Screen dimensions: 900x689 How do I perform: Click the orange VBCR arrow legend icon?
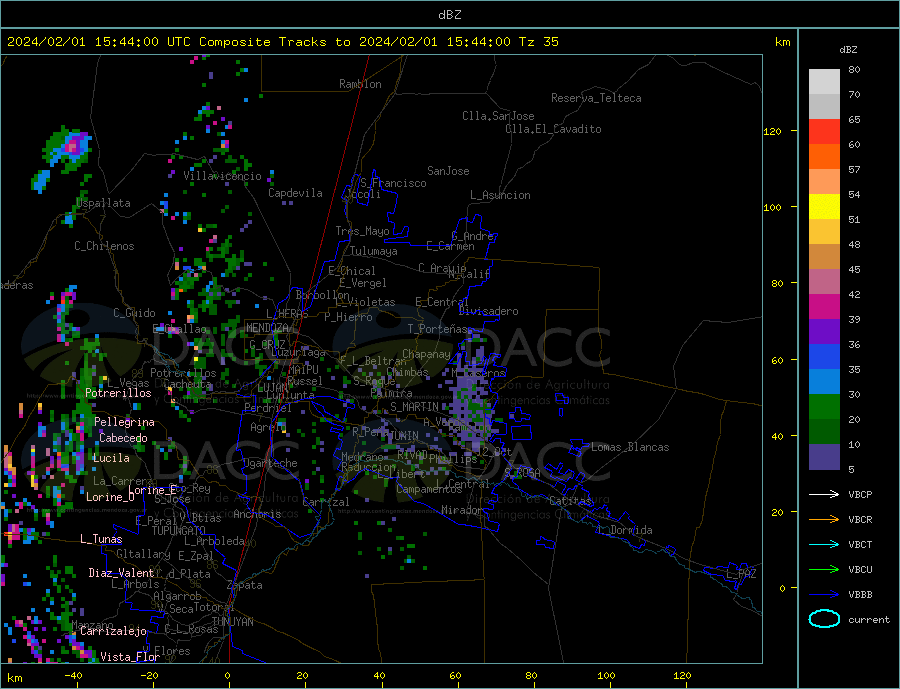[x=824, y=519]
